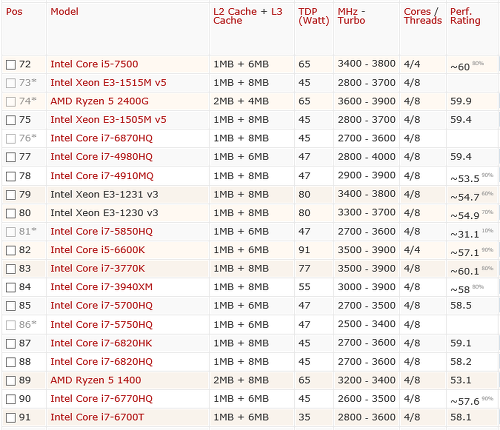Sort by Perf. Rating column header
Image resolution: width=500 pixels, height=430 pixels.
465,16
